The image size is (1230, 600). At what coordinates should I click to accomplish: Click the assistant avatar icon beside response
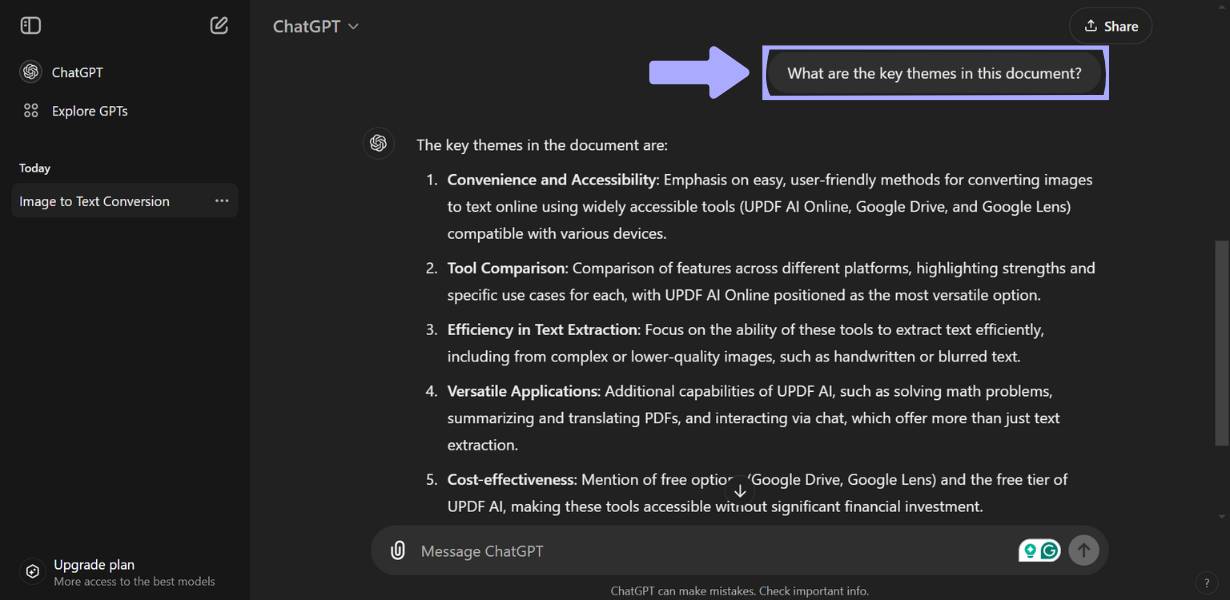[x=378, y=144]
